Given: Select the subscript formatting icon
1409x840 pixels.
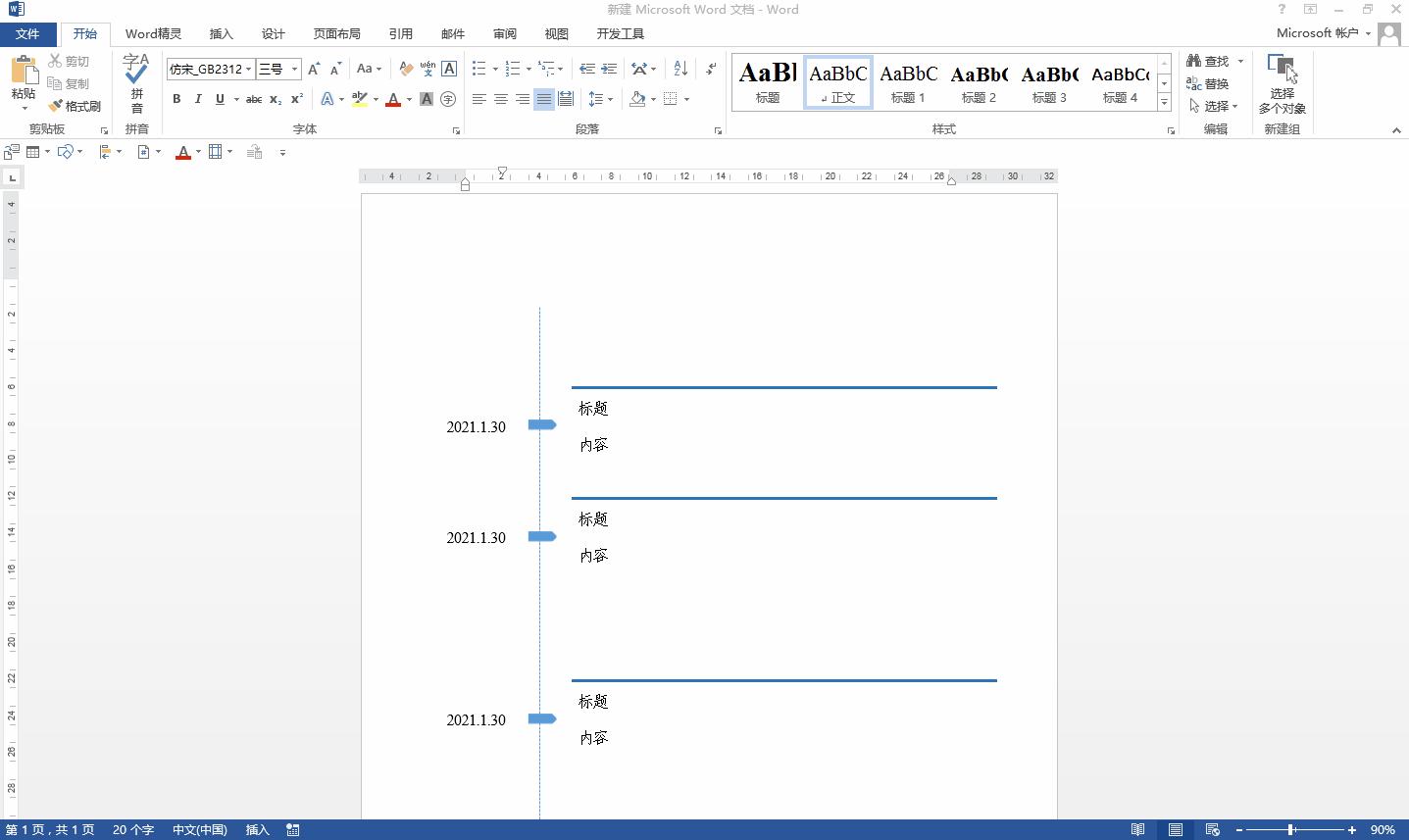Looking at the screenshot, I should tap(274, 99).
